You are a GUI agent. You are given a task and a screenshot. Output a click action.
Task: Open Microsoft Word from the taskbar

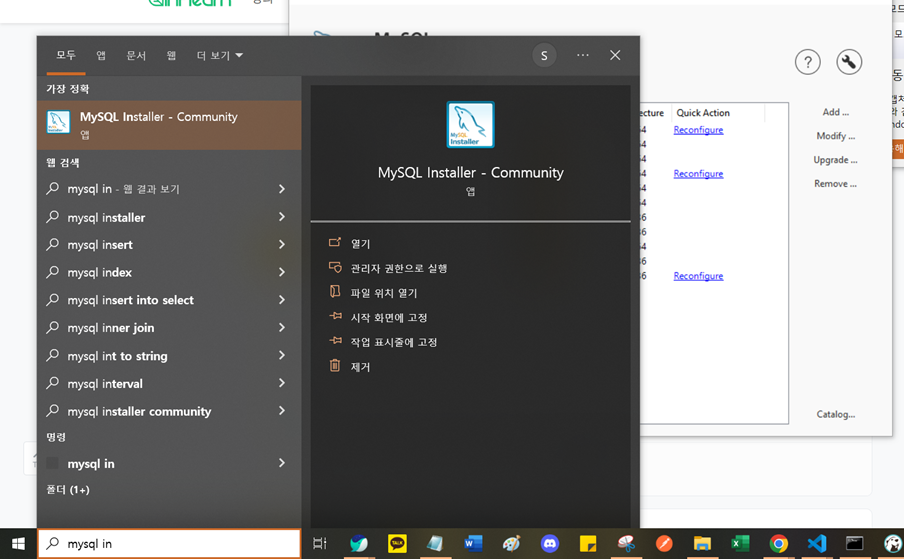[x=473, y=543]
